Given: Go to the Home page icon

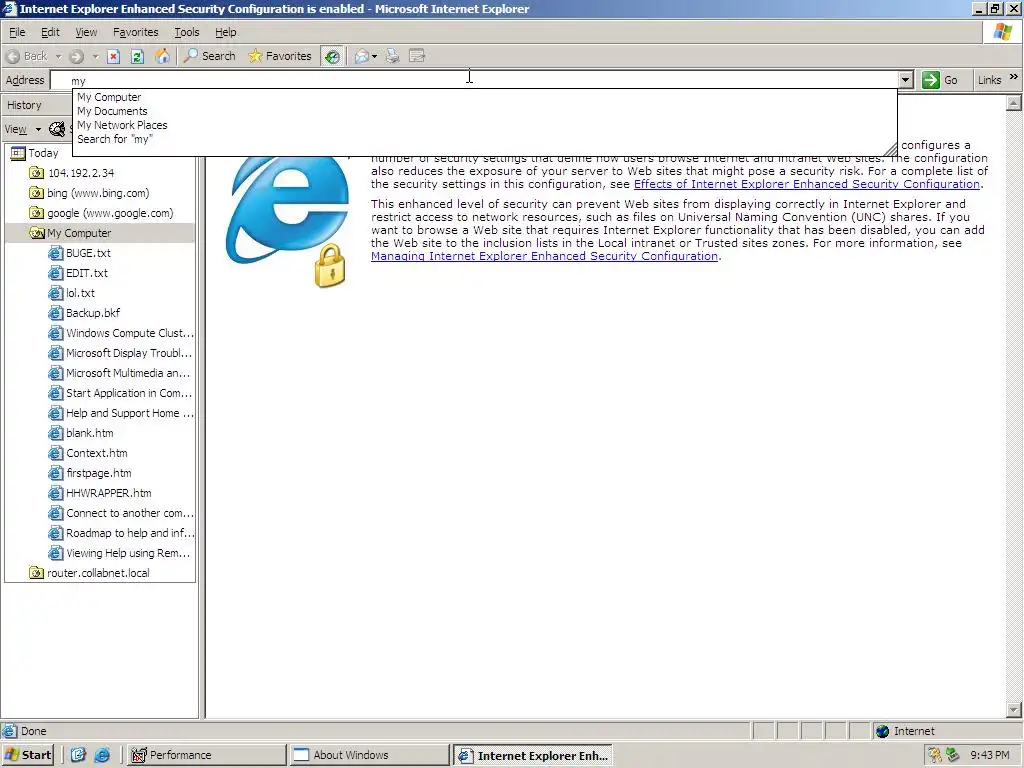Looking at the screenshot, I should point(162,56).
